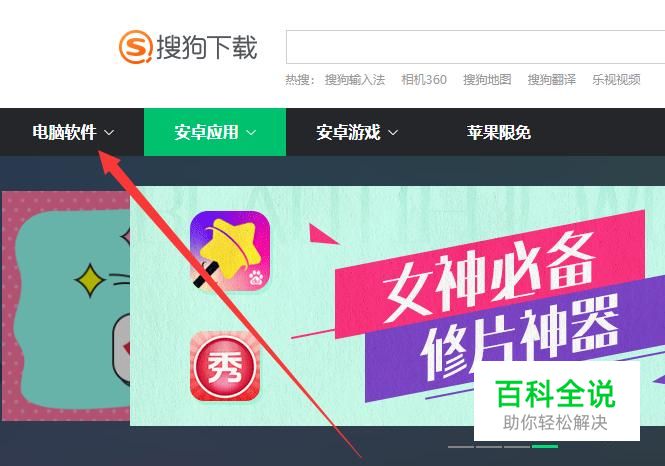
Task: Go to the 苹果限免 tab
Action: (499, 132)
